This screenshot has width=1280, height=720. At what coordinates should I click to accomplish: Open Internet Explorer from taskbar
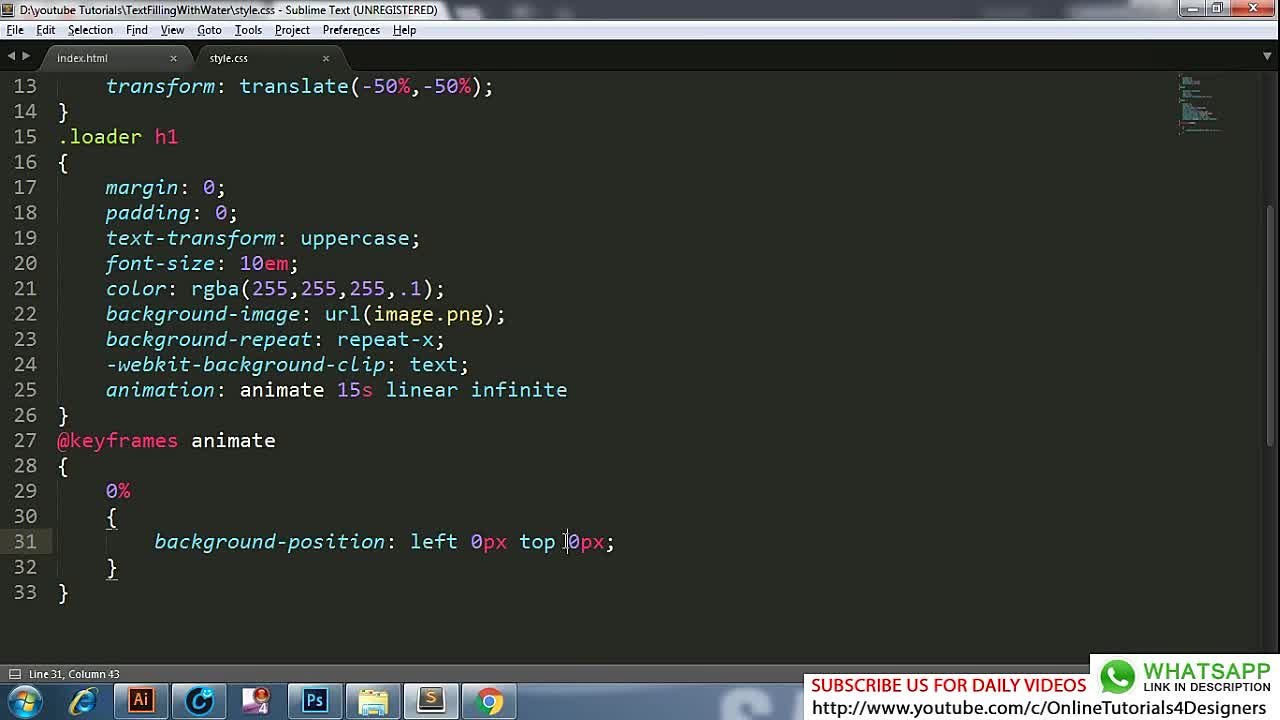click(x=83, y=701)
